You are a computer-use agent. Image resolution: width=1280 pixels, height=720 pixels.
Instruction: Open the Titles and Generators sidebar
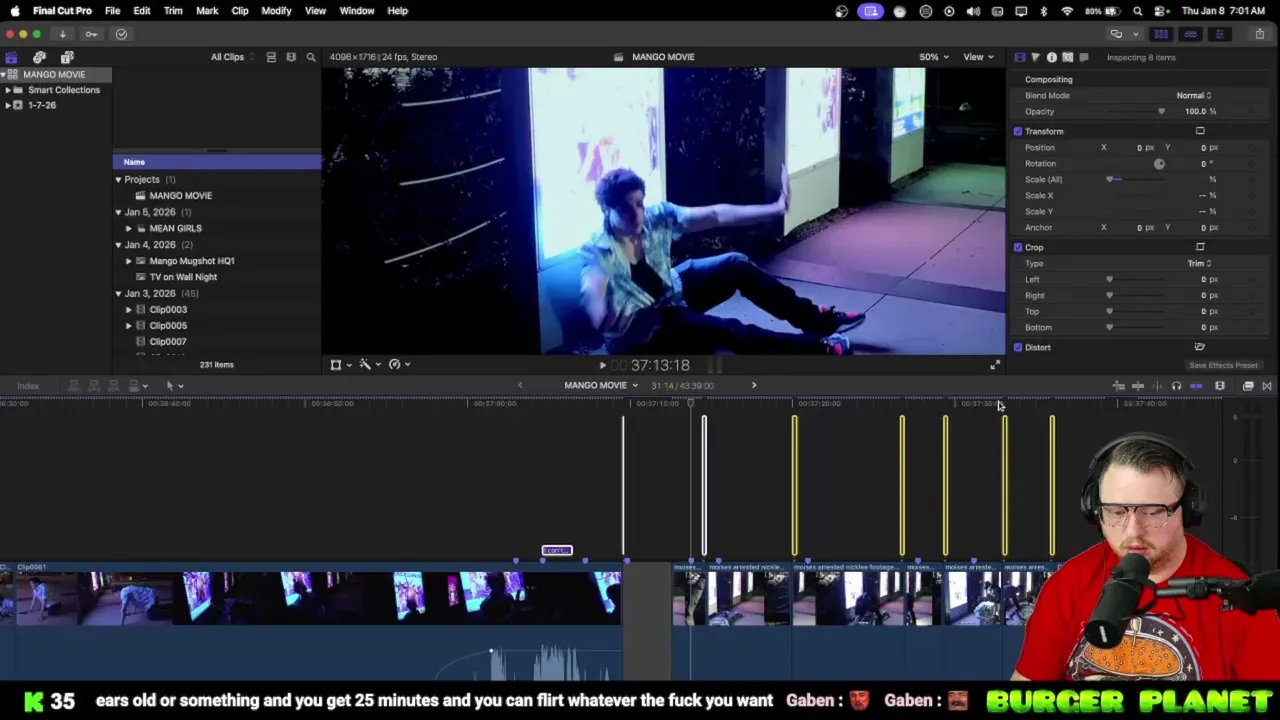(67, 57)
